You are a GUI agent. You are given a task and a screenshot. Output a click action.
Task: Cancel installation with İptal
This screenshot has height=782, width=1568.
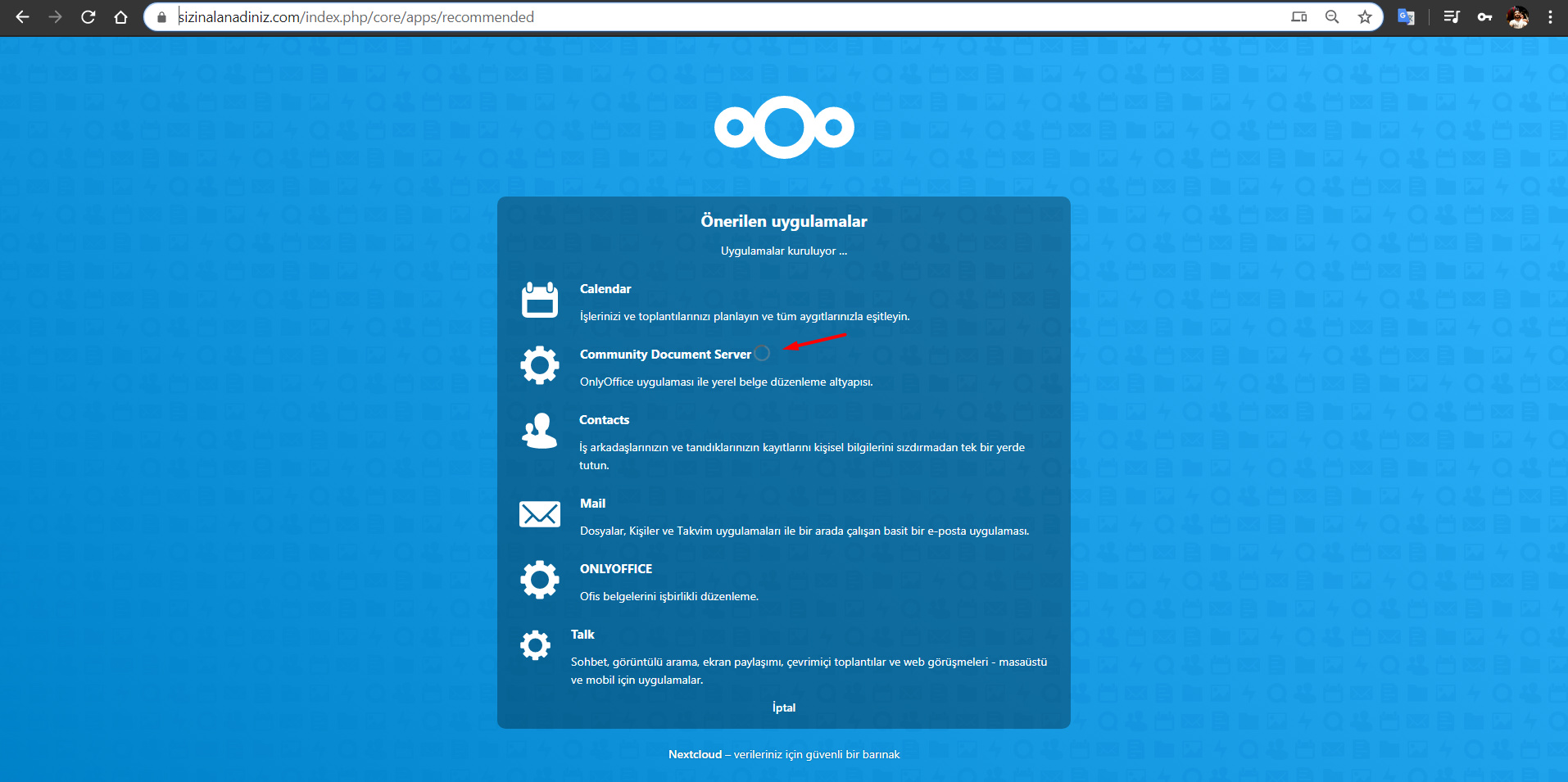tap(784, 707)
